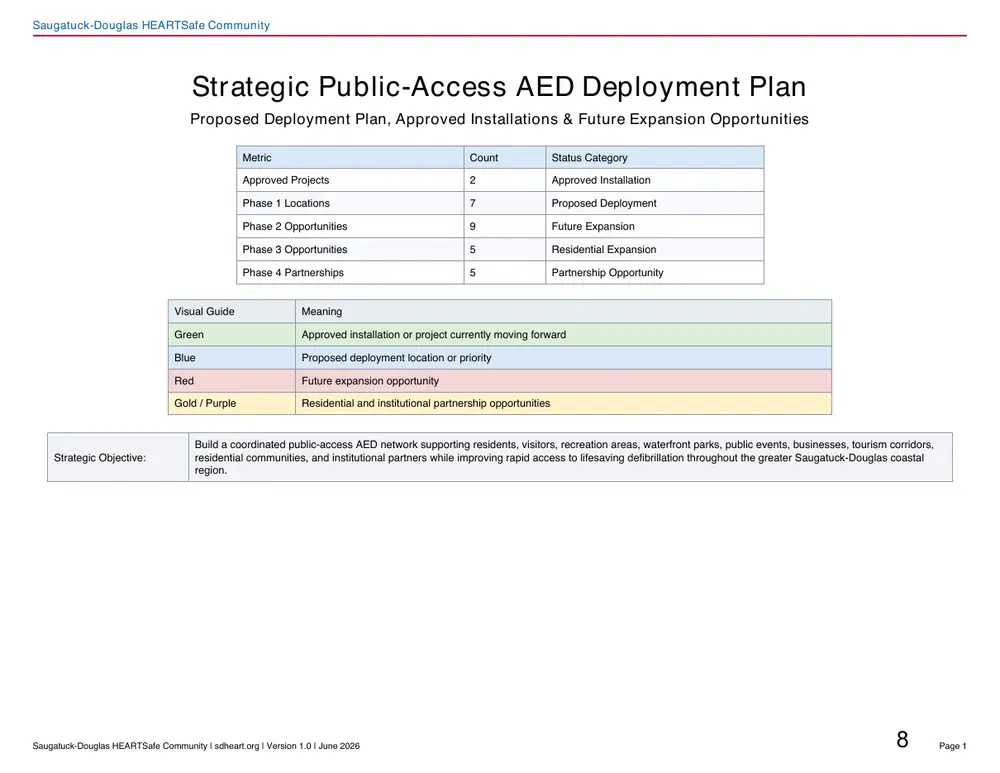Select the "Phase 1 Locations" cell
This screenshot has height=773, width=1000.
350,203
